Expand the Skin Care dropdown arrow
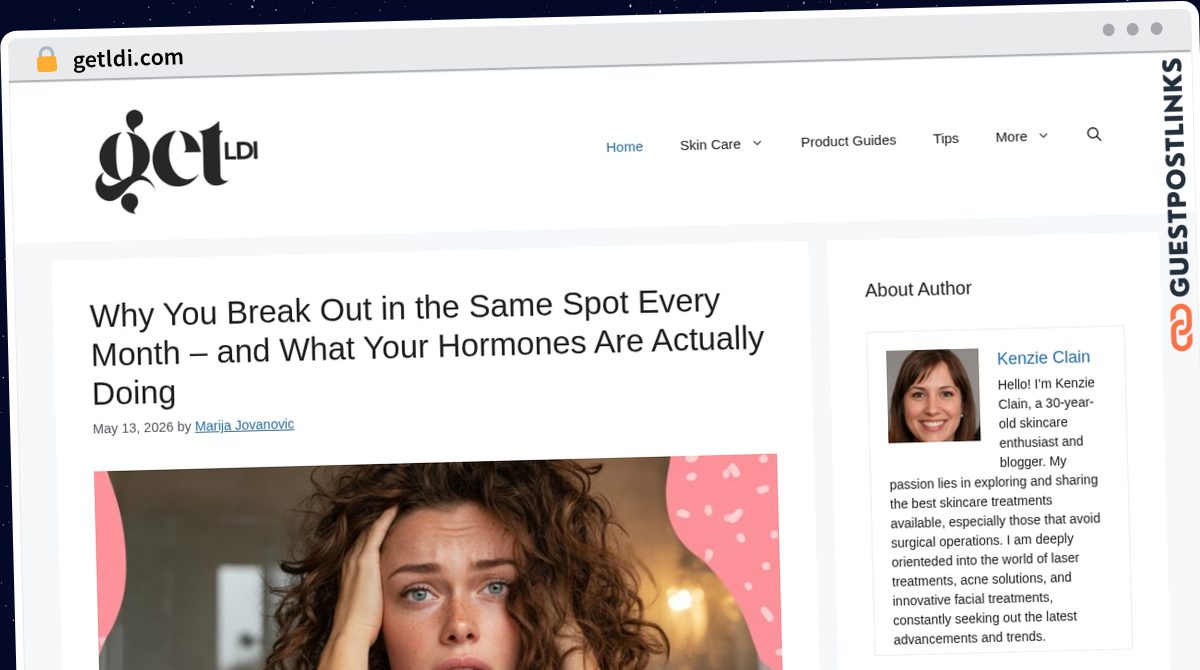Screen dimensions: 1200x670 757,143
